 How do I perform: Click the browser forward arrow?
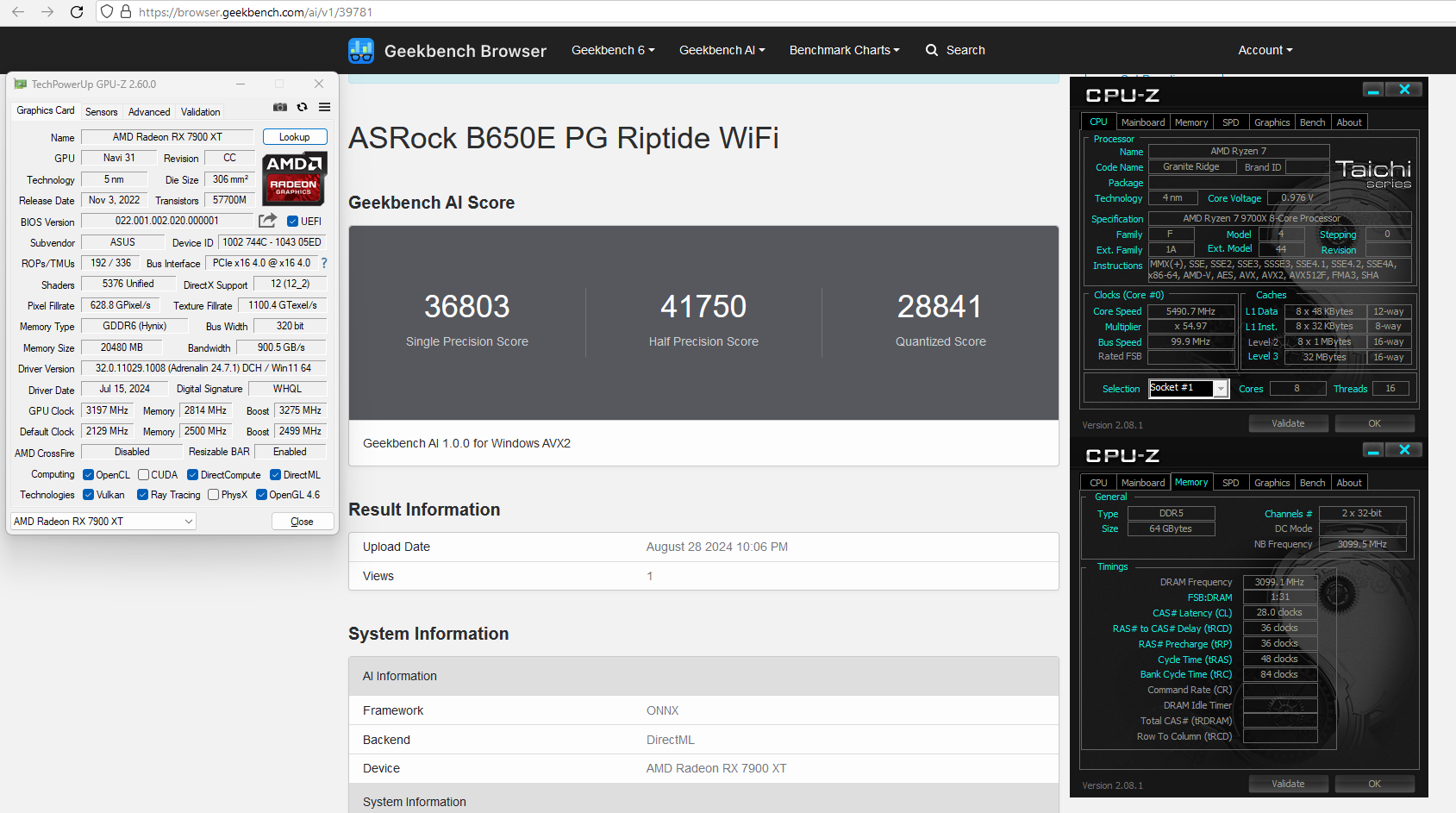click(47, 12)
